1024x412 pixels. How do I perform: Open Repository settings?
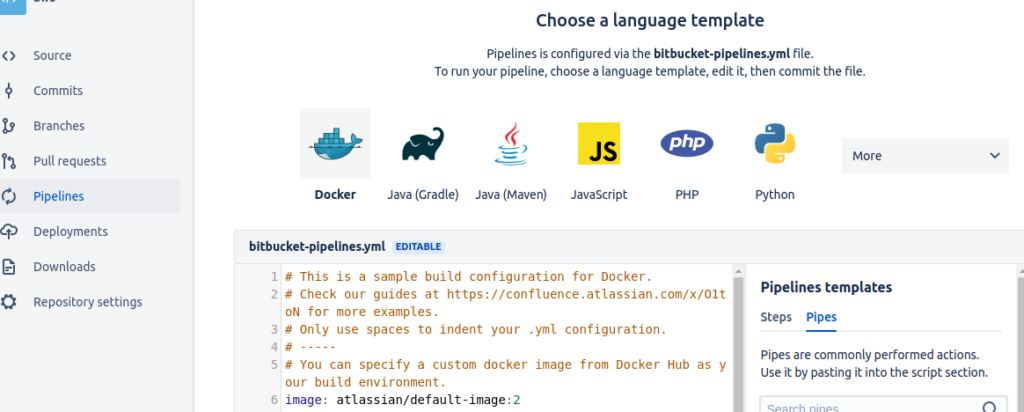tap(87, 302)
